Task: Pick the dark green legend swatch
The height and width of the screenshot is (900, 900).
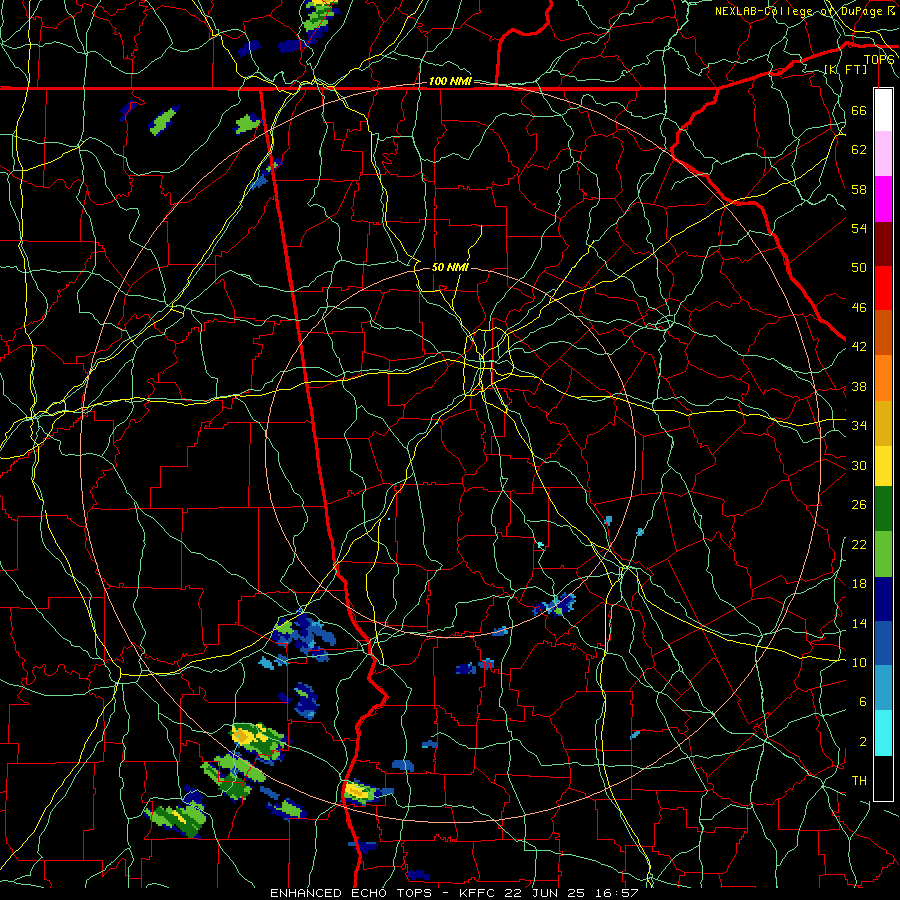Action: pyautogui.click(x=883, y=509)
